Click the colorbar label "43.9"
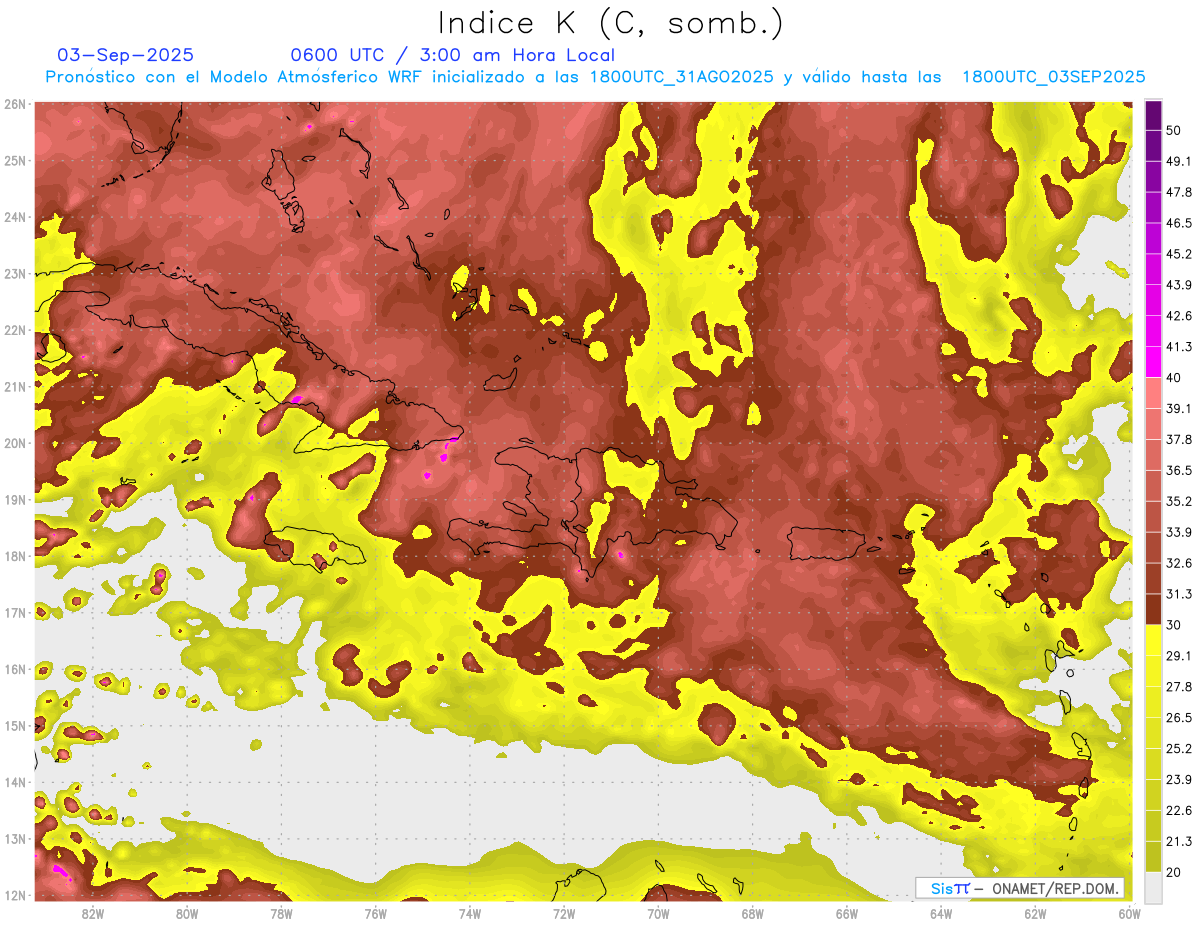The image size is (1200, 927). coord(1178,285)
